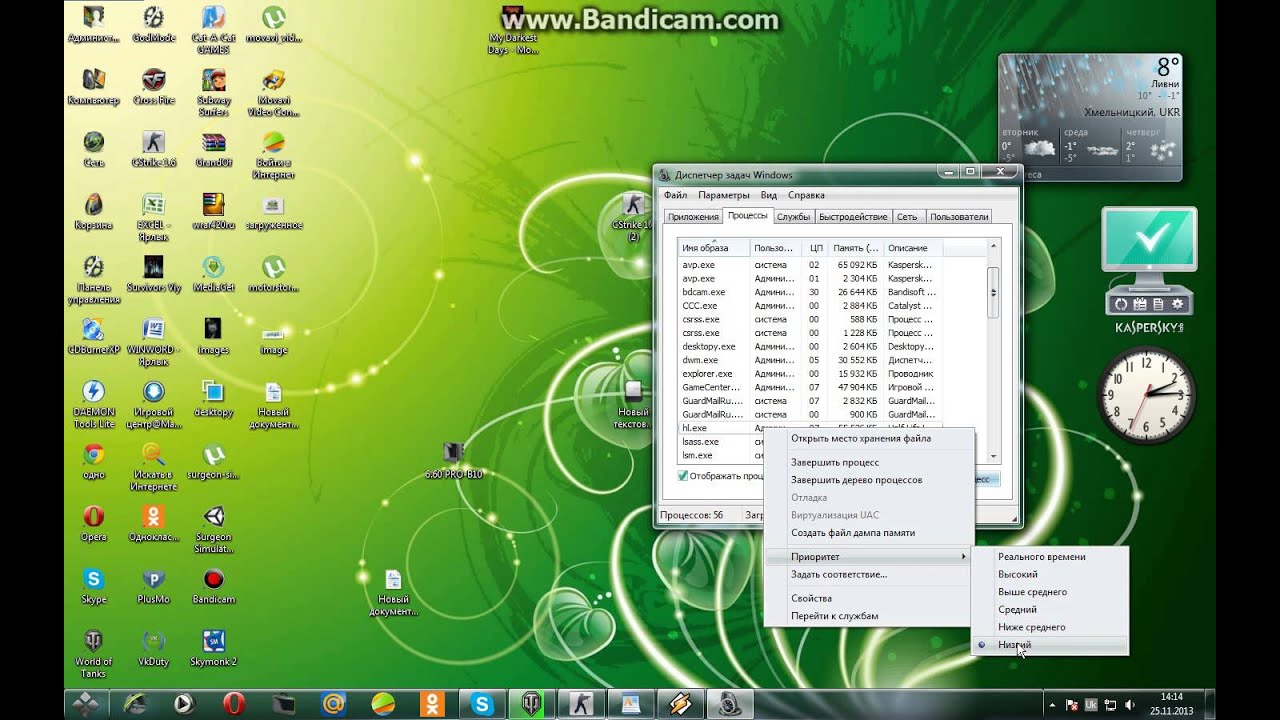
Task: Switch to the Приложения tab
Action: [693, 217]
